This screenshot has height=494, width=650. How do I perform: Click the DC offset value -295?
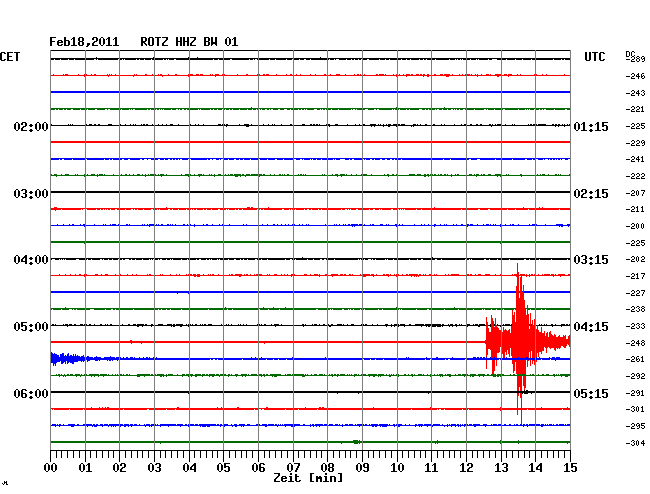pos(635,426)
